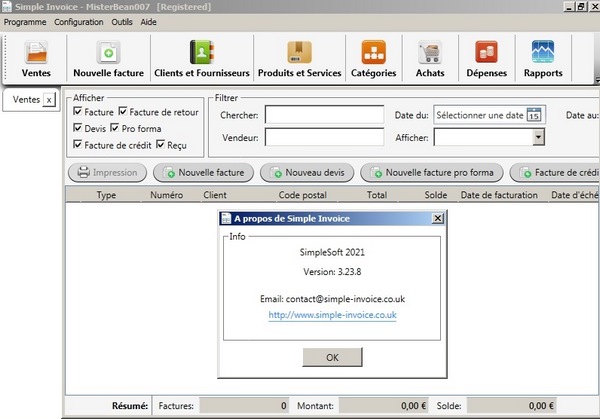Click the Impression button

[x=108, y=173]
